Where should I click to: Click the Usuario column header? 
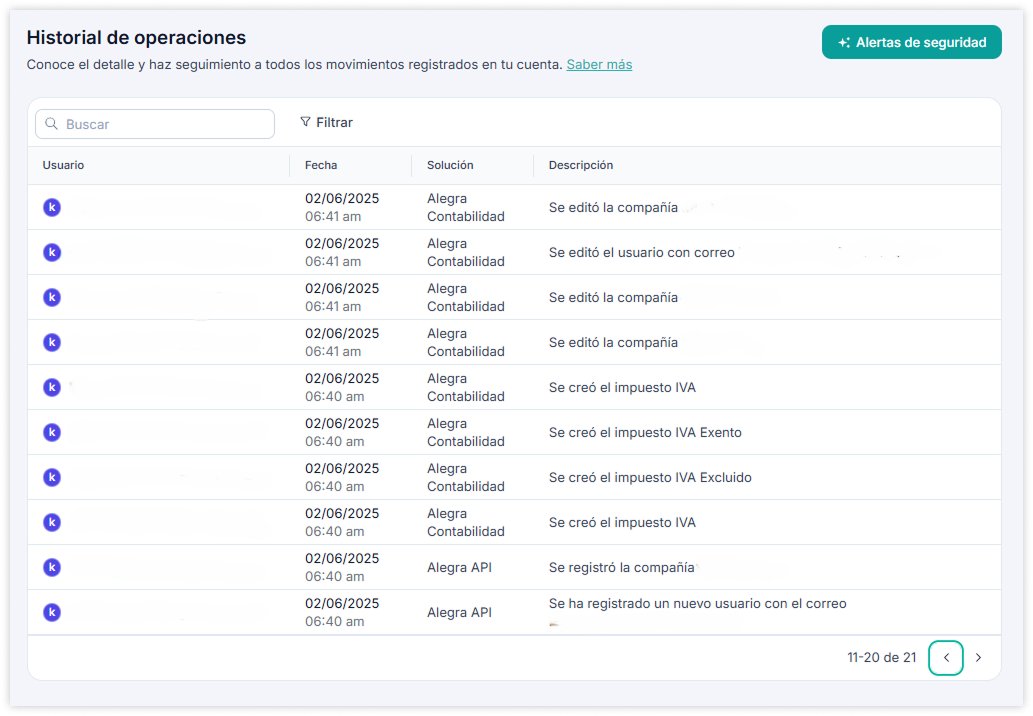pos(63,165)
